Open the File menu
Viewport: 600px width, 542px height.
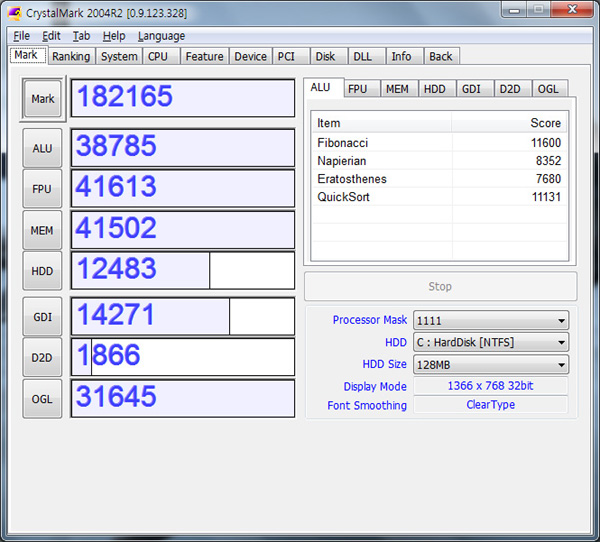[21, 36]
